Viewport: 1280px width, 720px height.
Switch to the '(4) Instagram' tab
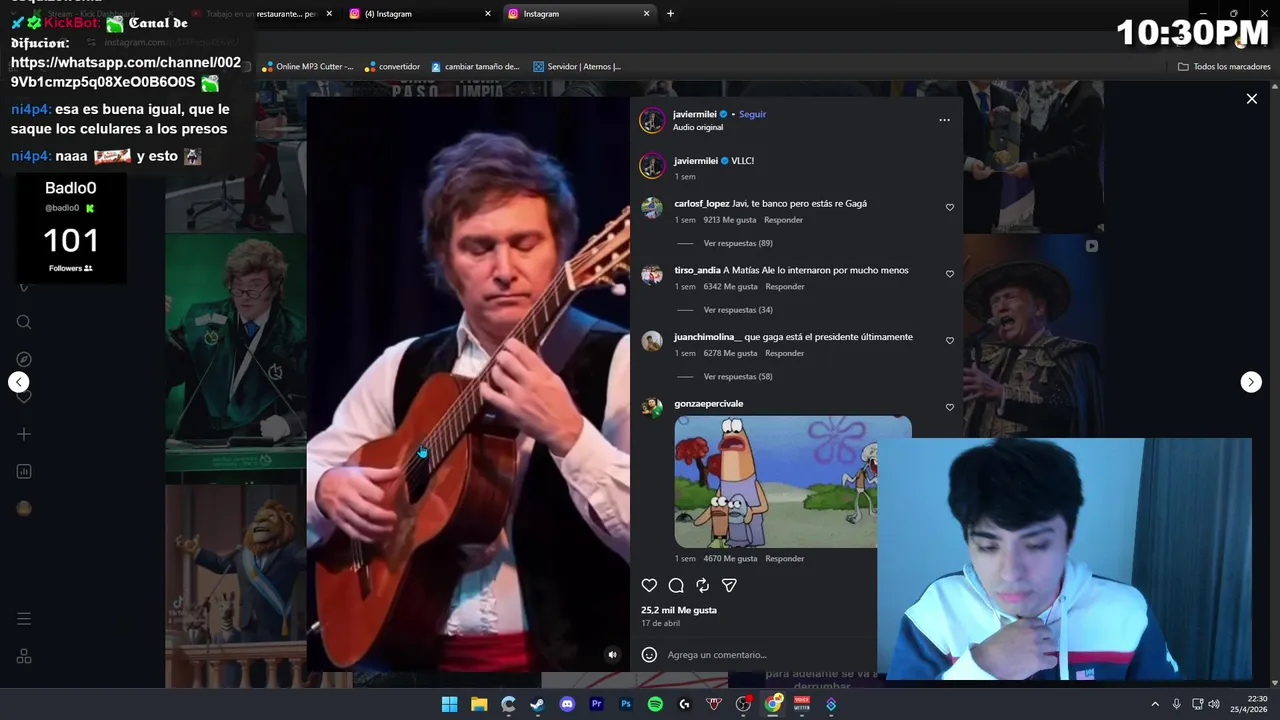point(420,14)
